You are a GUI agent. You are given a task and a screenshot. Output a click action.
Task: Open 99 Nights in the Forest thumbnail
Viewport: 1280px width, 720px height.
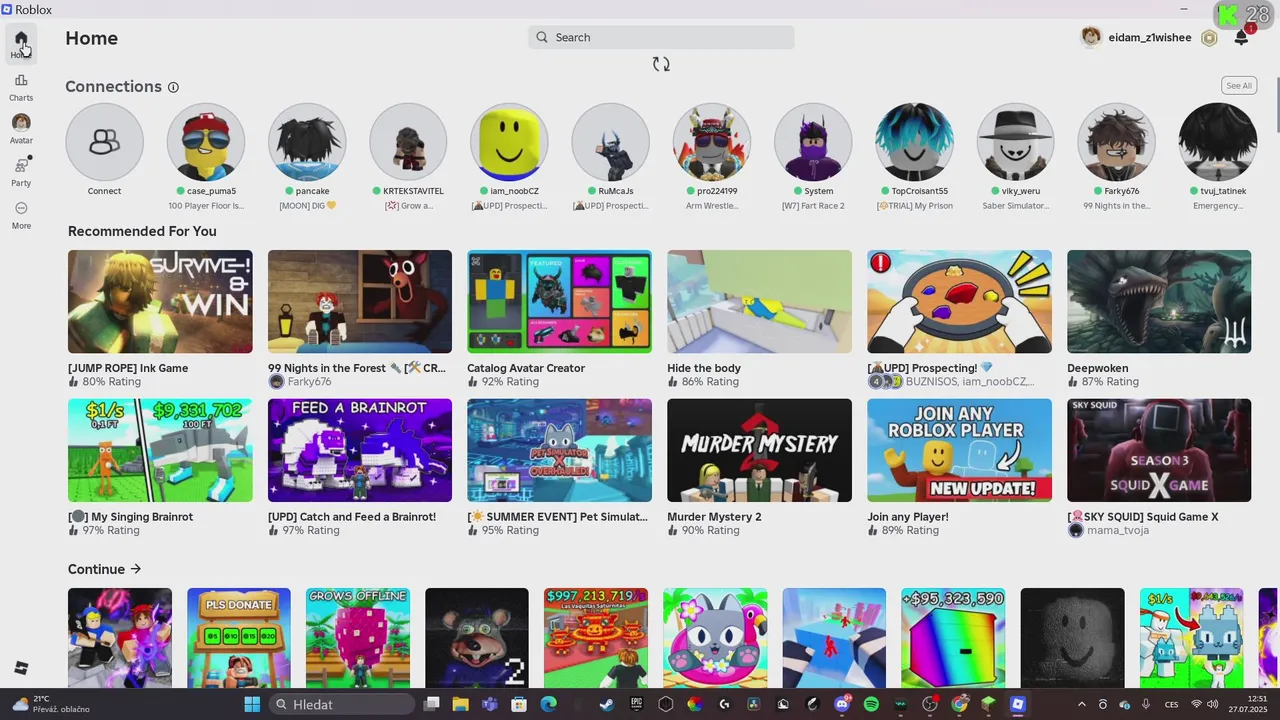(360, 301)
